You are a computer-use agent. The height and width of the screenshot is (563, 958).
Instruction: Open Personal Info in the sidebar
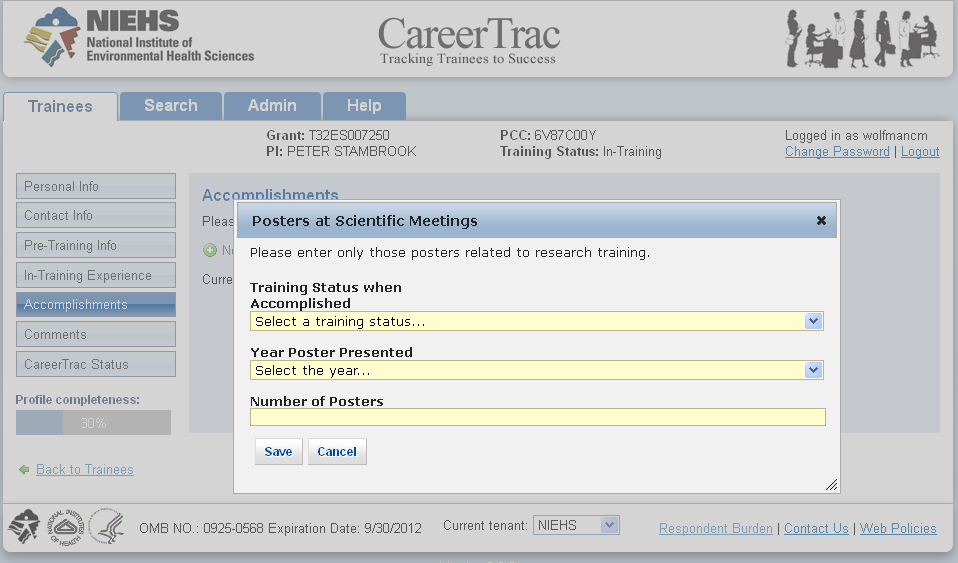pos(95,186)
